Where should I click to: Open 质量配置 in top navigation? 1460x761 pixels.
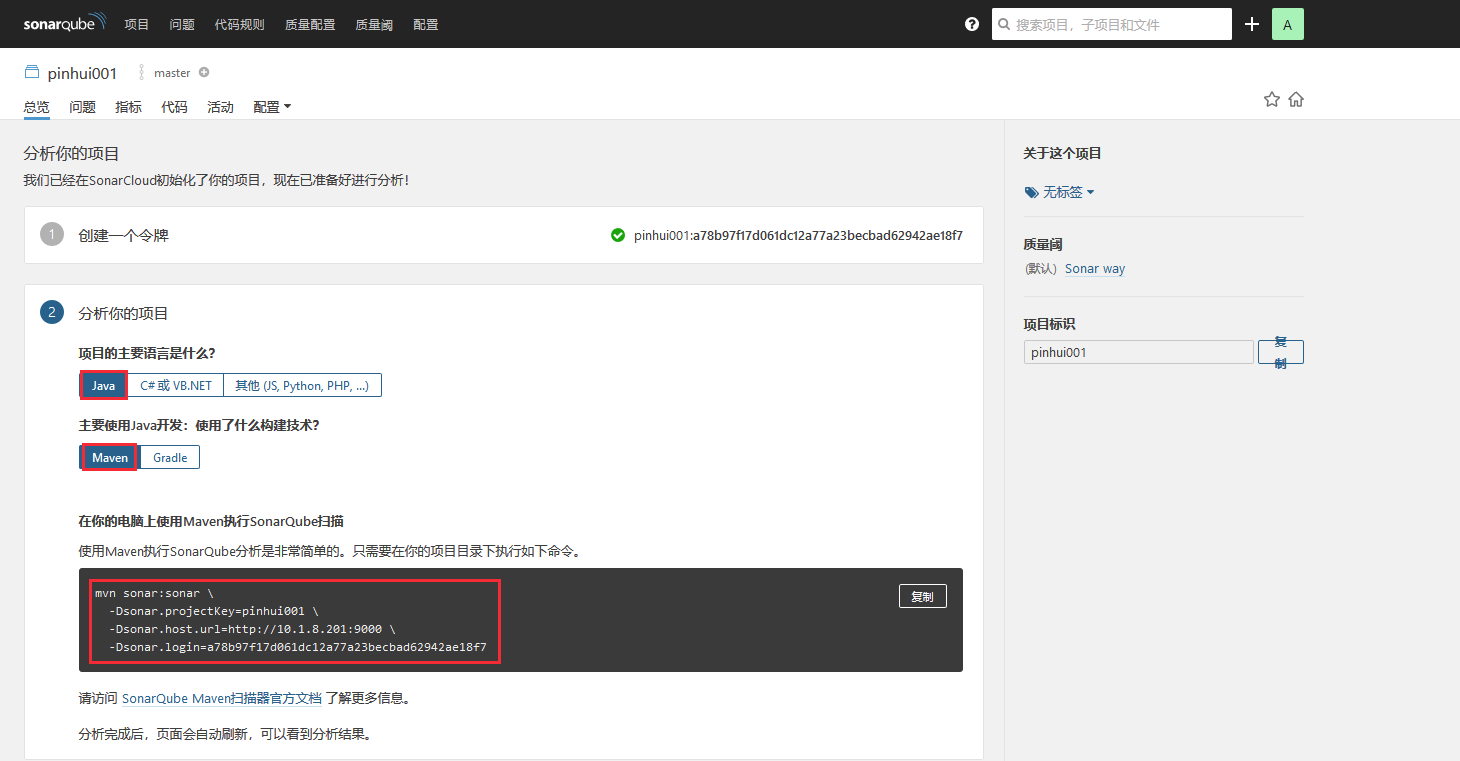[310, 24]
